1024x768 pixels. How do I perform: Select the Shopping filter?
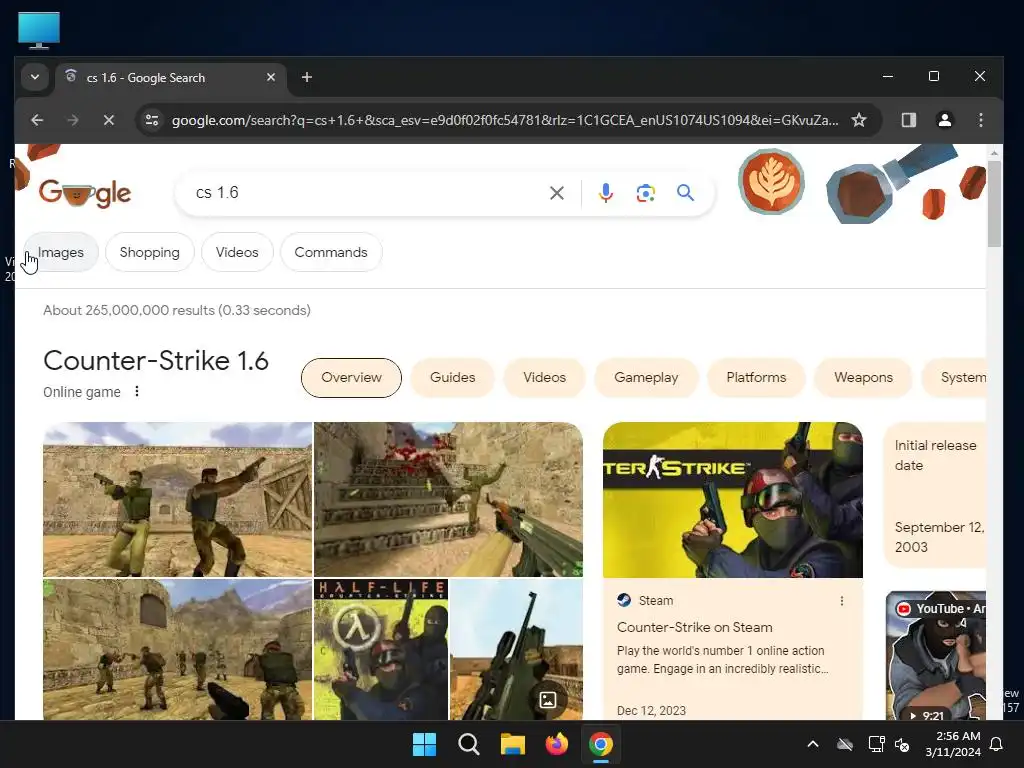tap(150, 252)
